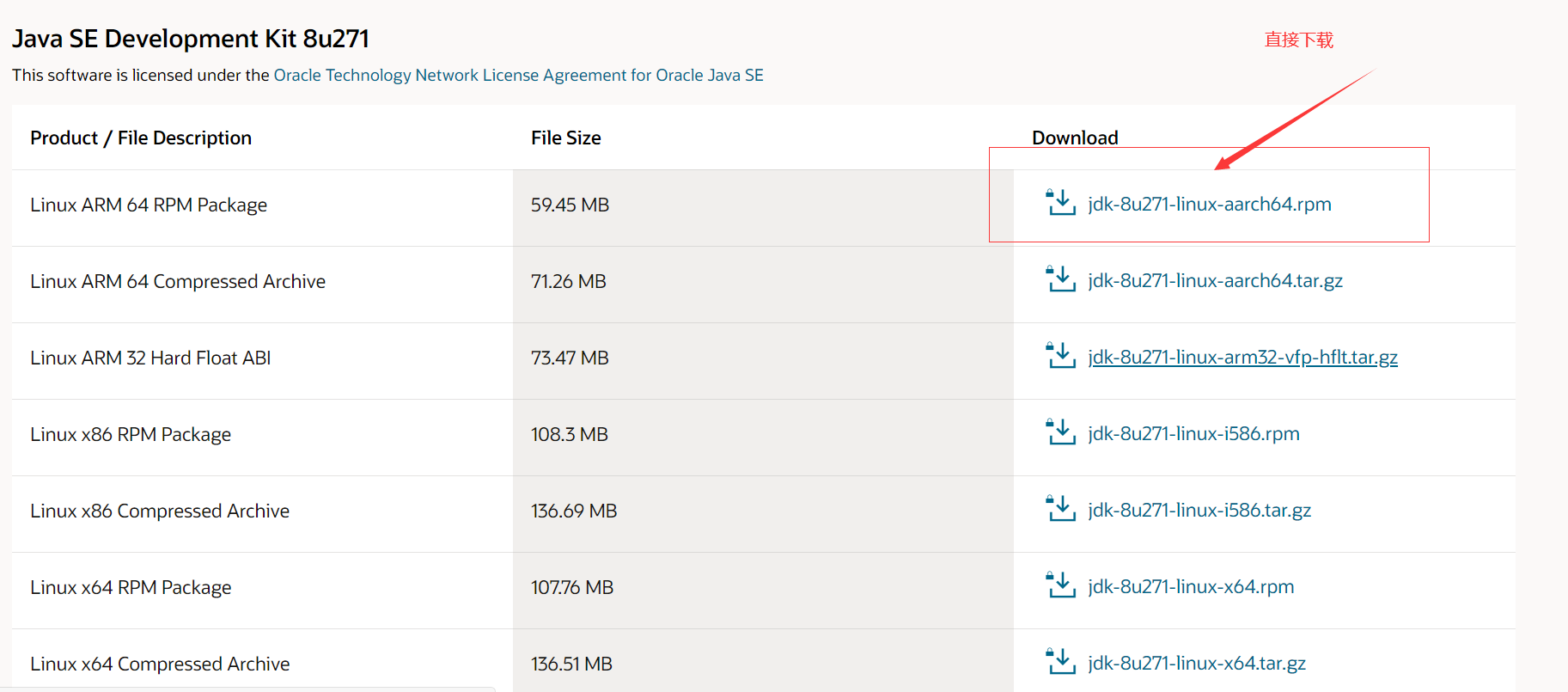Click download icon for jdk-8u271-linux-aarch64.tar.gz
The width and height of the screenshot is (1568, 692).
point(1060,279)
